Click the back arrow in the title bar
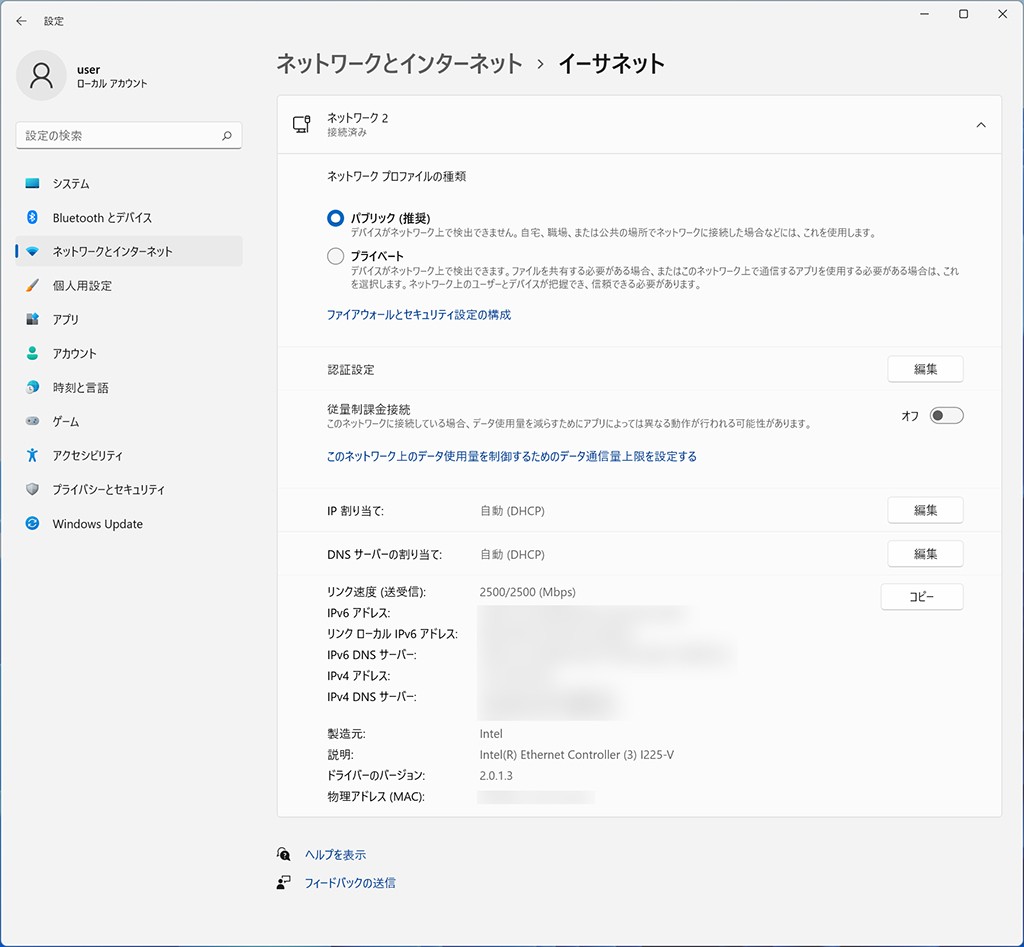Image resolution: width=1024 pixels, height=947 pixels. tap(21, 21)
